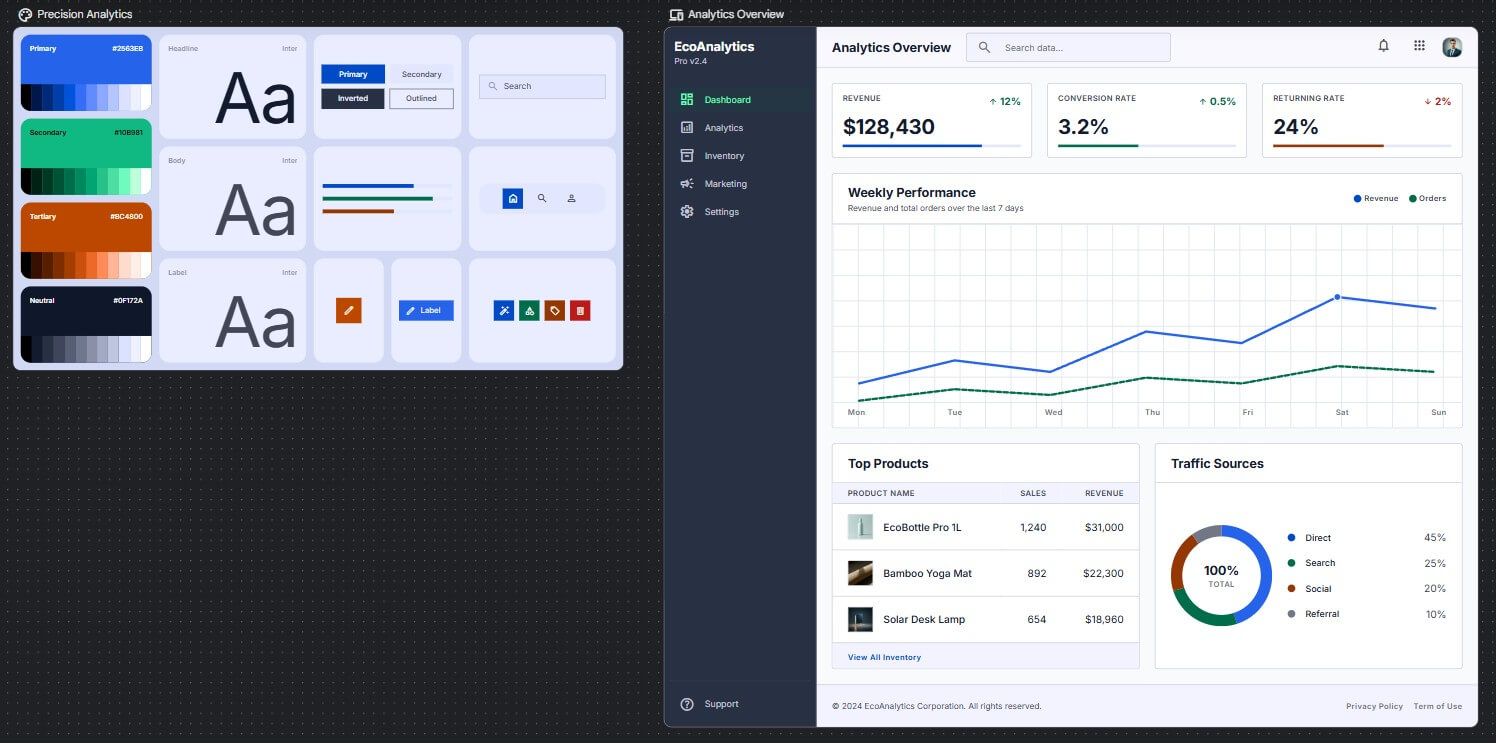Click the SALES column header

(1033, 493)
